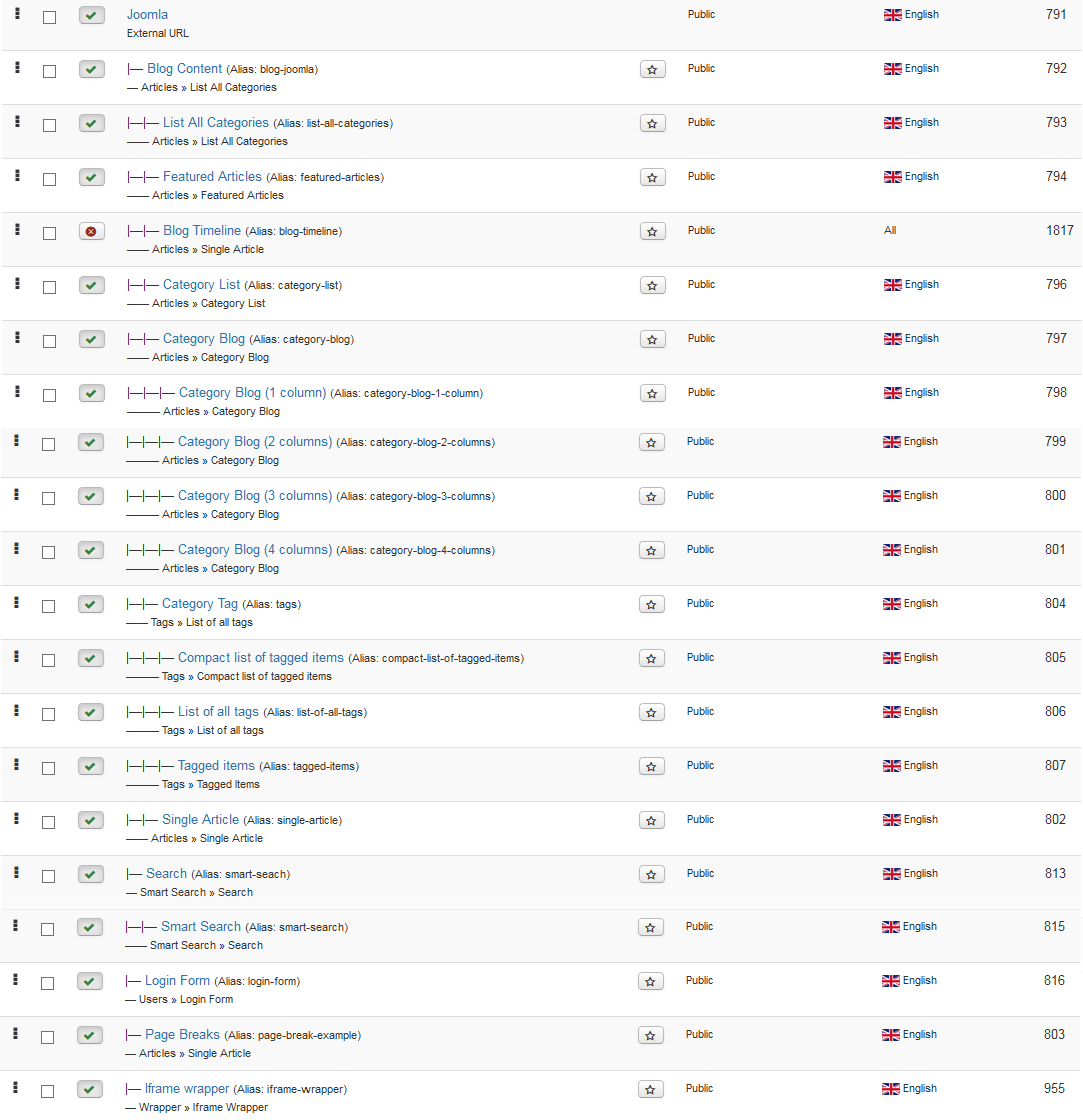Edit the Category List menu item

(x=201, y=284)
